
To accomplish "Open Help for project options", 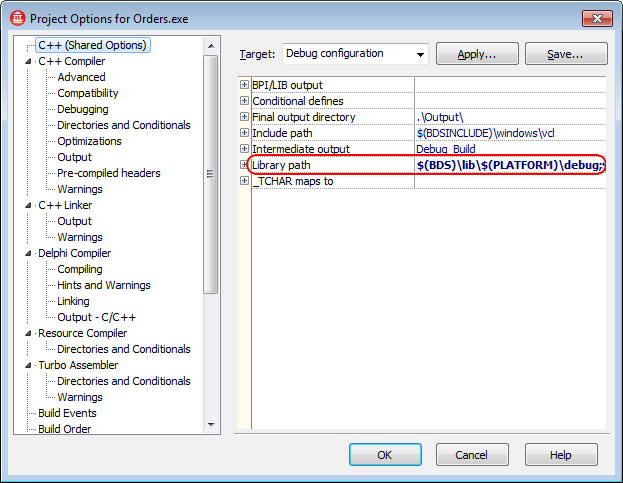I will click(561, 454).
